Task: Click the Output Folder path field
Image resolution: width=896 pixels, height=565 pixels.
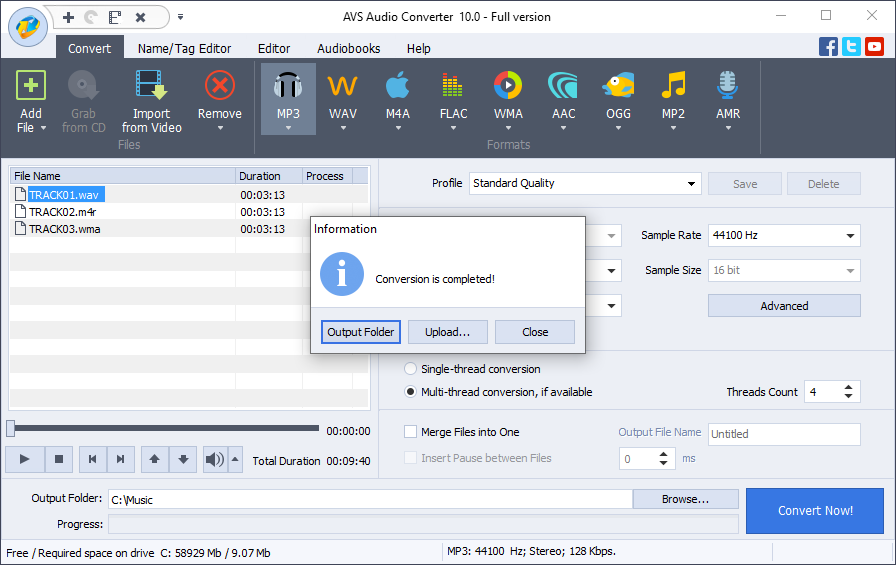Action: (x=370, y=499)
